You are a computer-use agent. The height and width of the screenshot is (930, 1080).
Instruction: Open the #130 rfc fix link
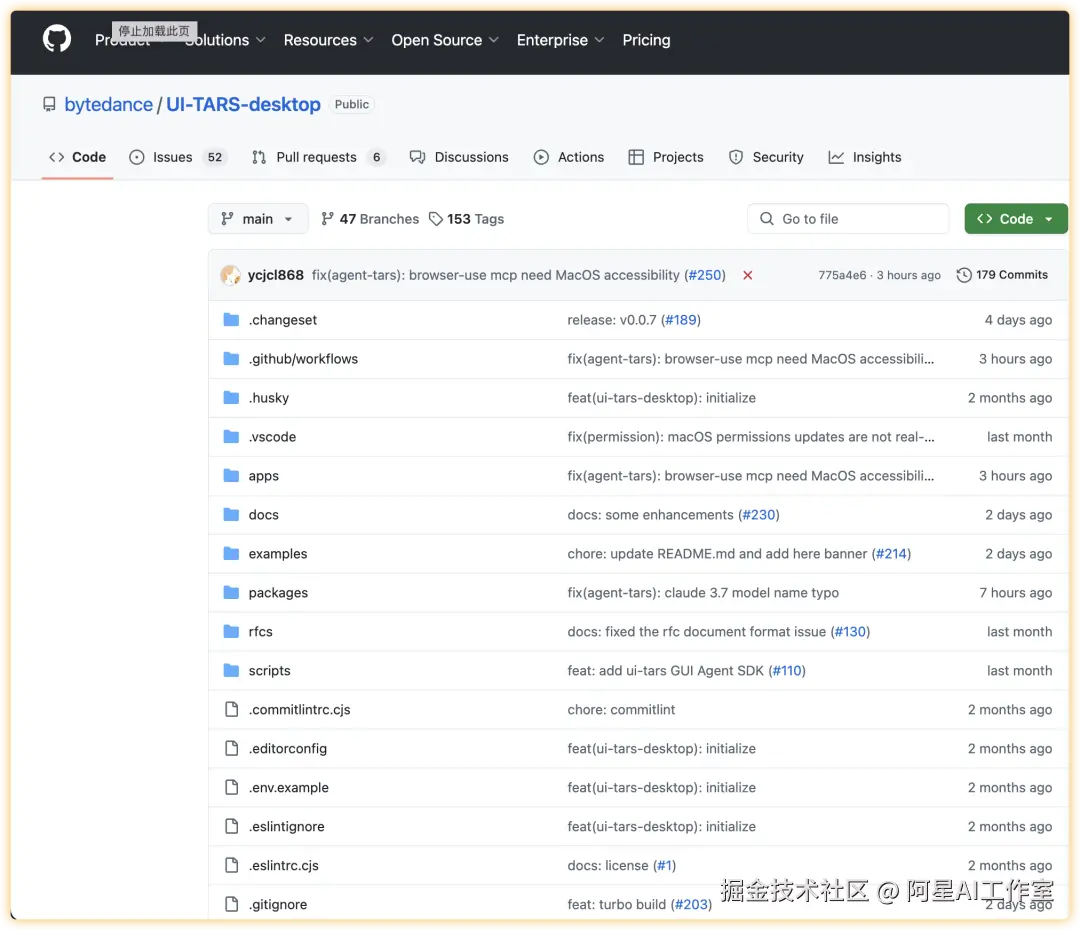850,631
